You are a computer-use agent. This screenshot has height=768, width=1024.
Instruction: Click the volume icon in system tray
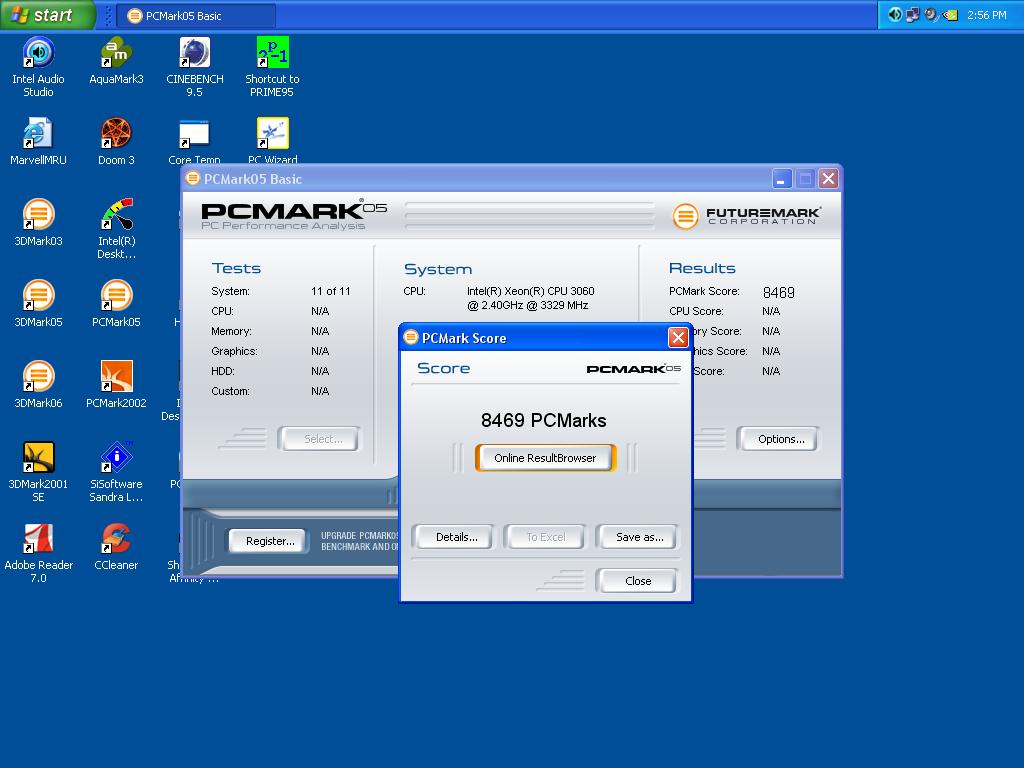pos(895,14)
